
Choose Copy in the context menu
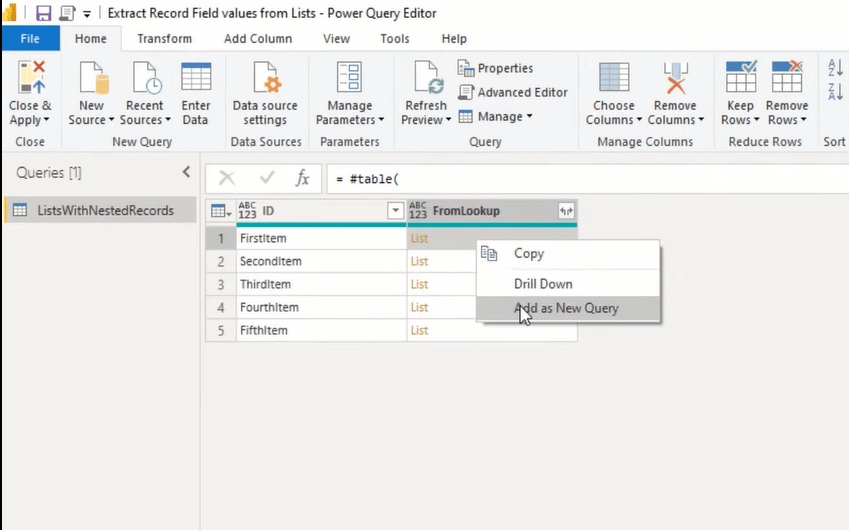[569, 253]
